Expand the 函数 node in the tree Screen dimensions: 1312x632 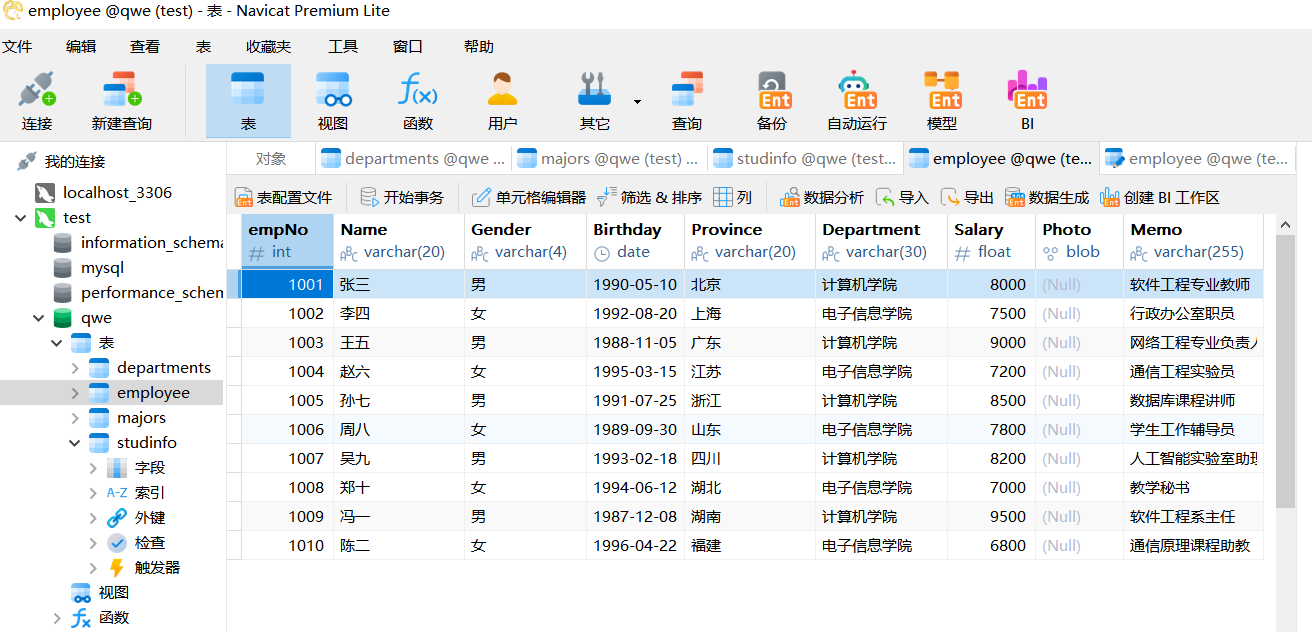(x=57, y=617)
